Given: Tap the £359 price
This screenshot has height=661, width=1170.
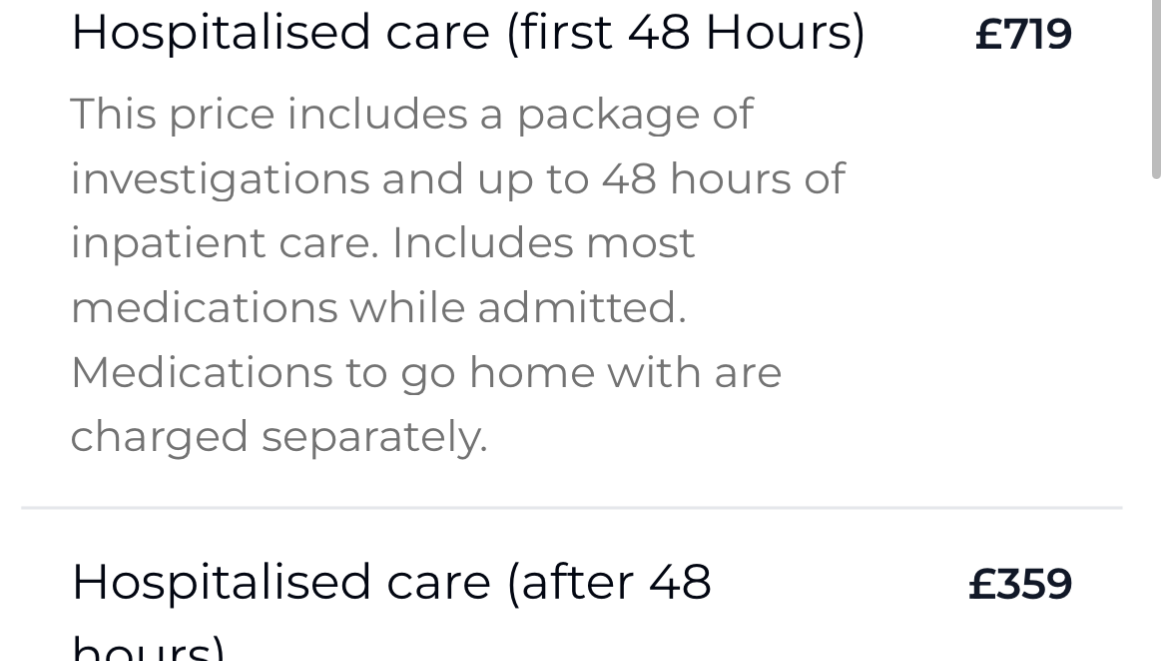Looking at the screenshot, I should [1020, 585].
